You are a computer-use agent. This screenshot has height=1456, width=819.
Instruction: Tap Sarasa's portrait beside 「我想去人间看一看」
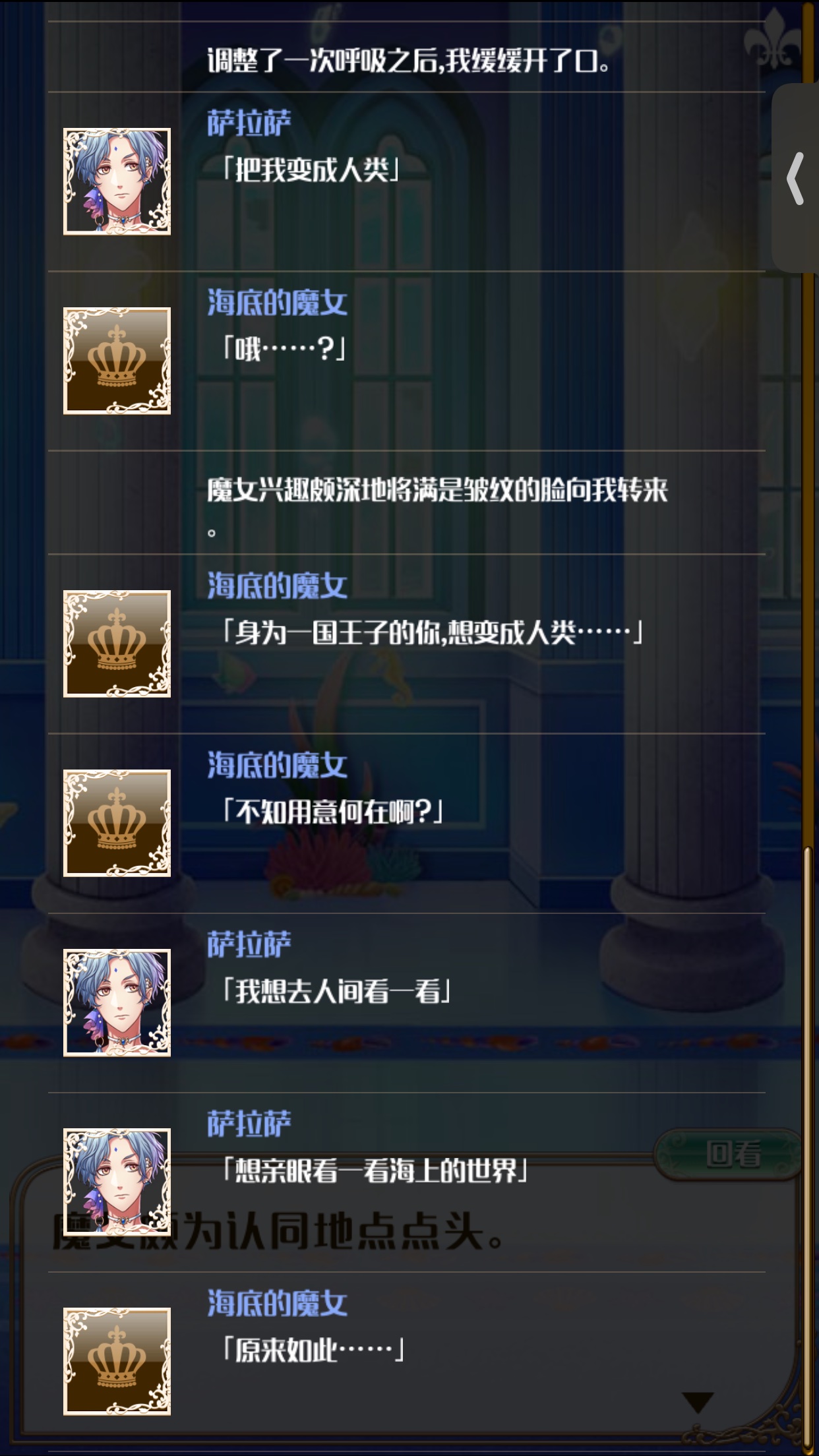[x=117, y=1002]
